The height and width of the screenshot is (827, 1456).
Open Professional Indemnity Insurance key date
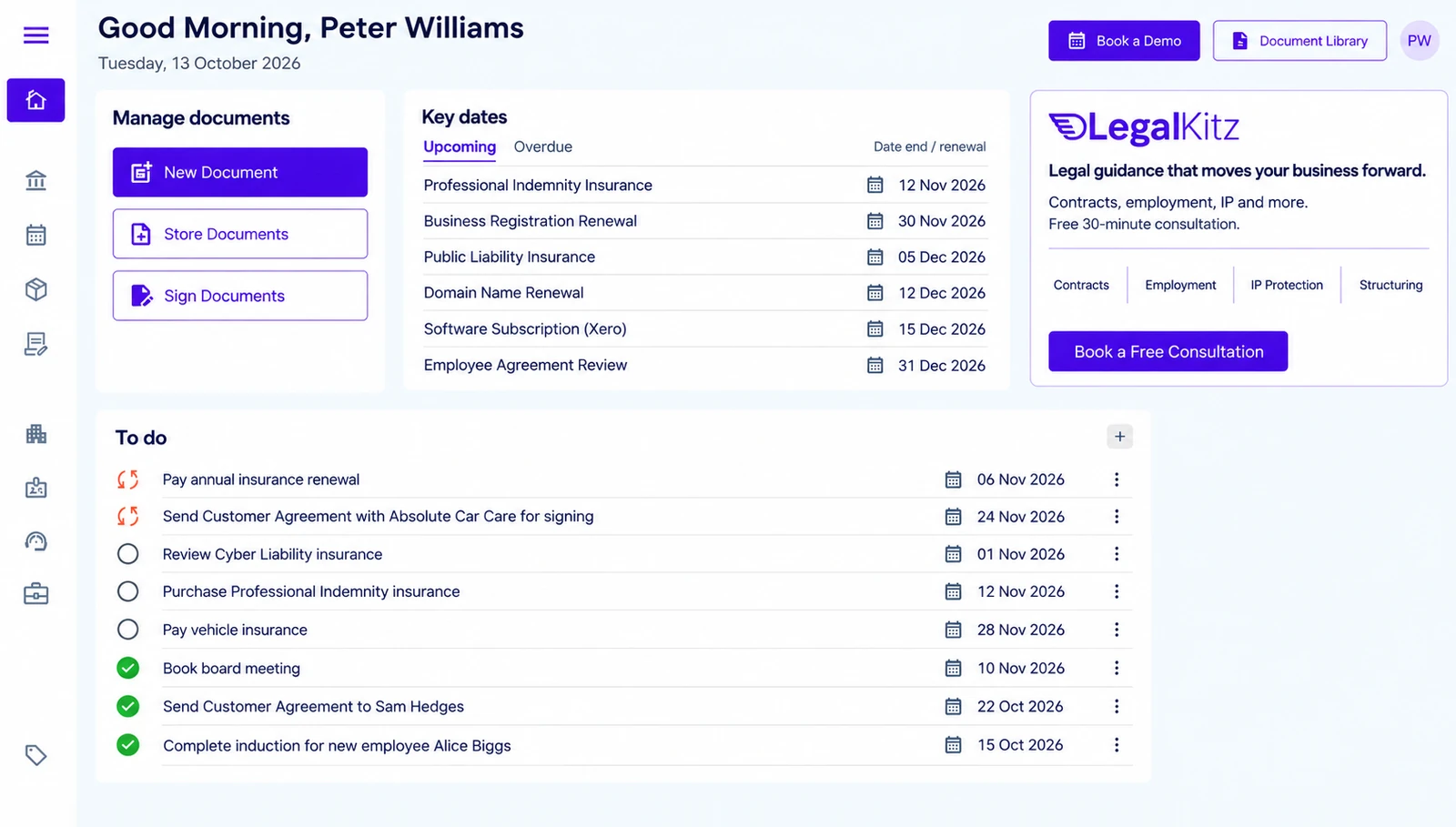tap(705, 185)
